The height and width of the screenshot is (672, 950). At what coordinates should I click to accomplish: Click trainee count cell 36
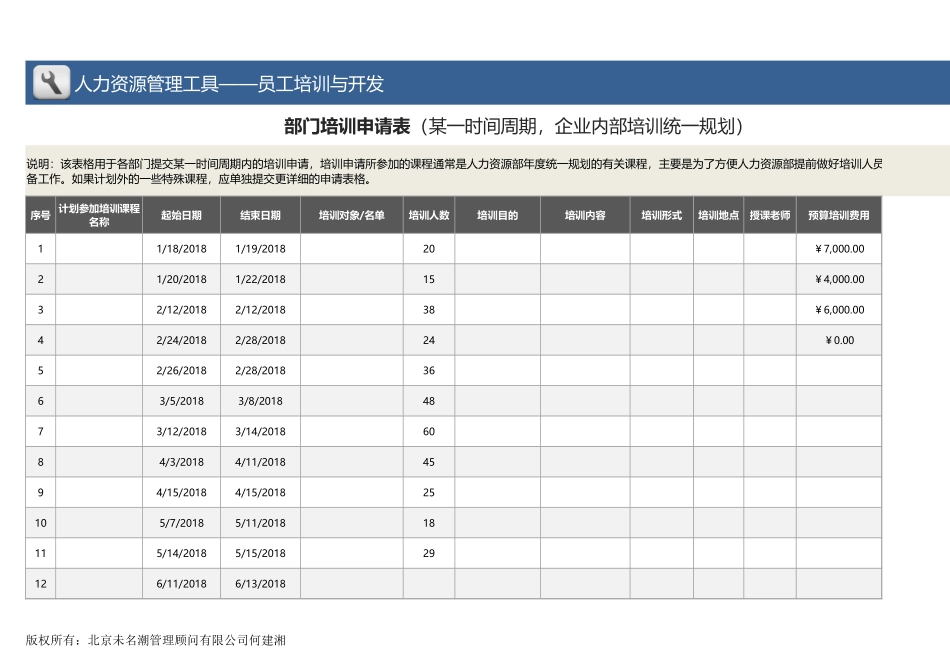pos(429,371)
